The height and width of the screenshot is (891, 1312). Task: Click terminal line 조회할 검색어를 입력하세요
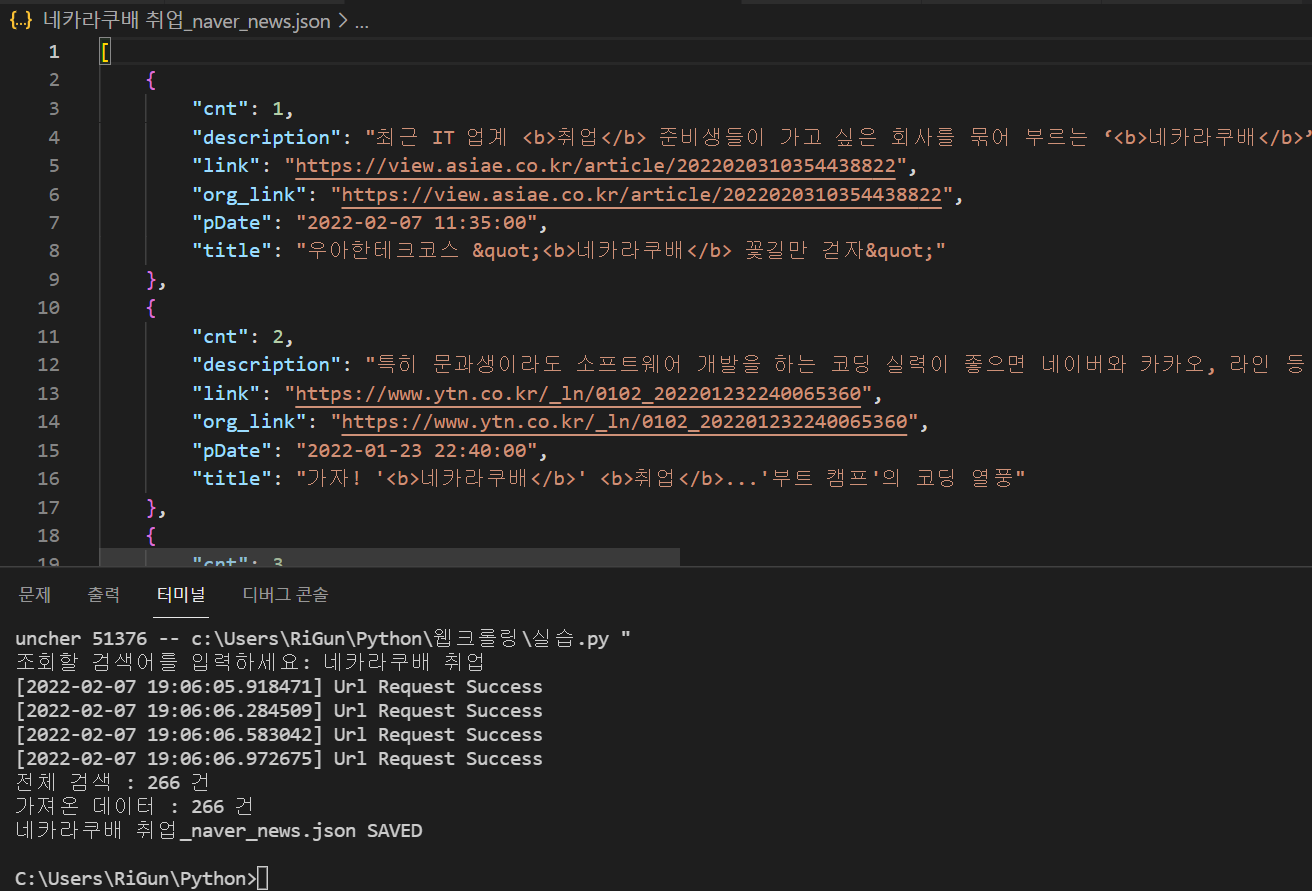250,663
